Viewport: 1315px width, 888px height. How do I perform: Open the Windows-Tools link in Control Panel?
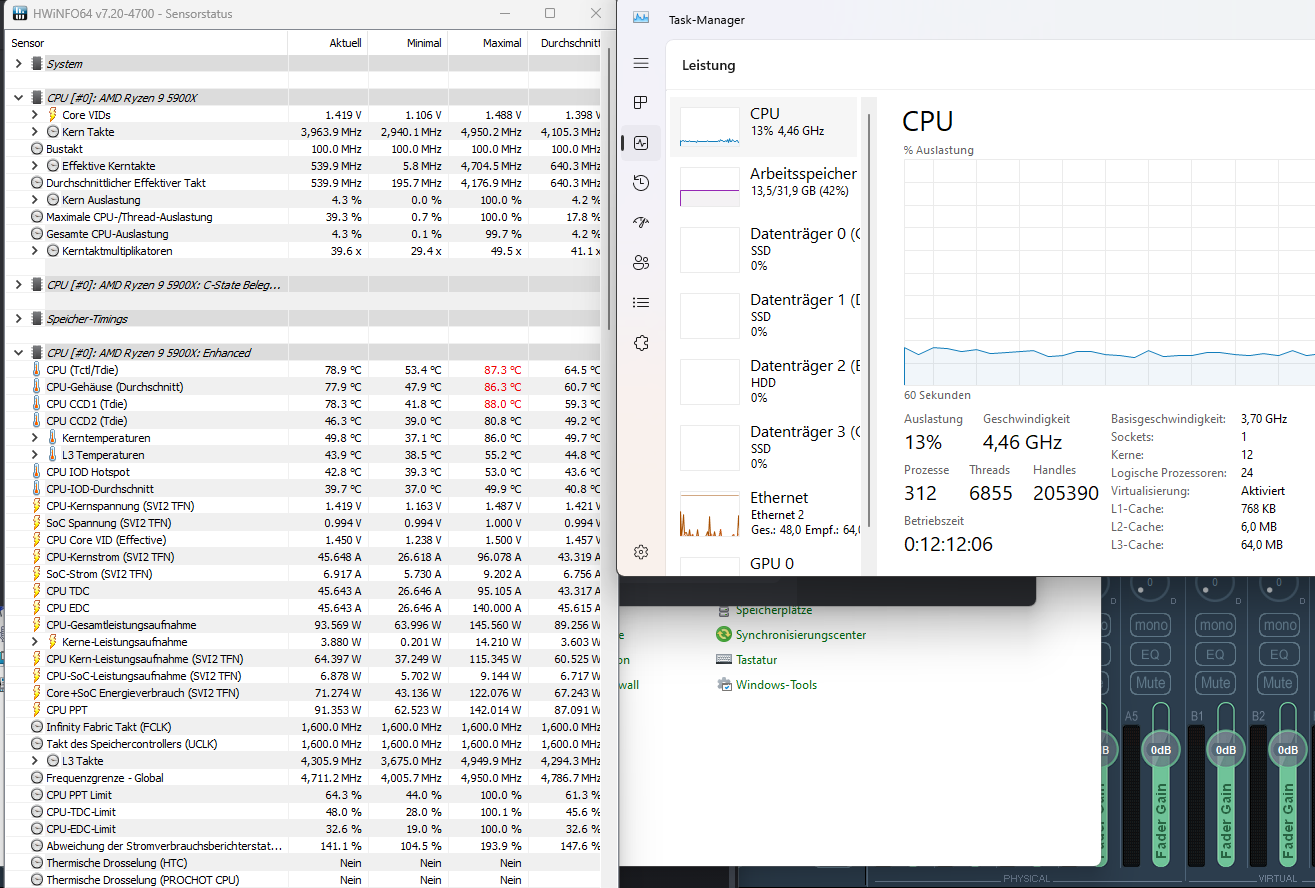pyautogui.click(x=776, y=685)
